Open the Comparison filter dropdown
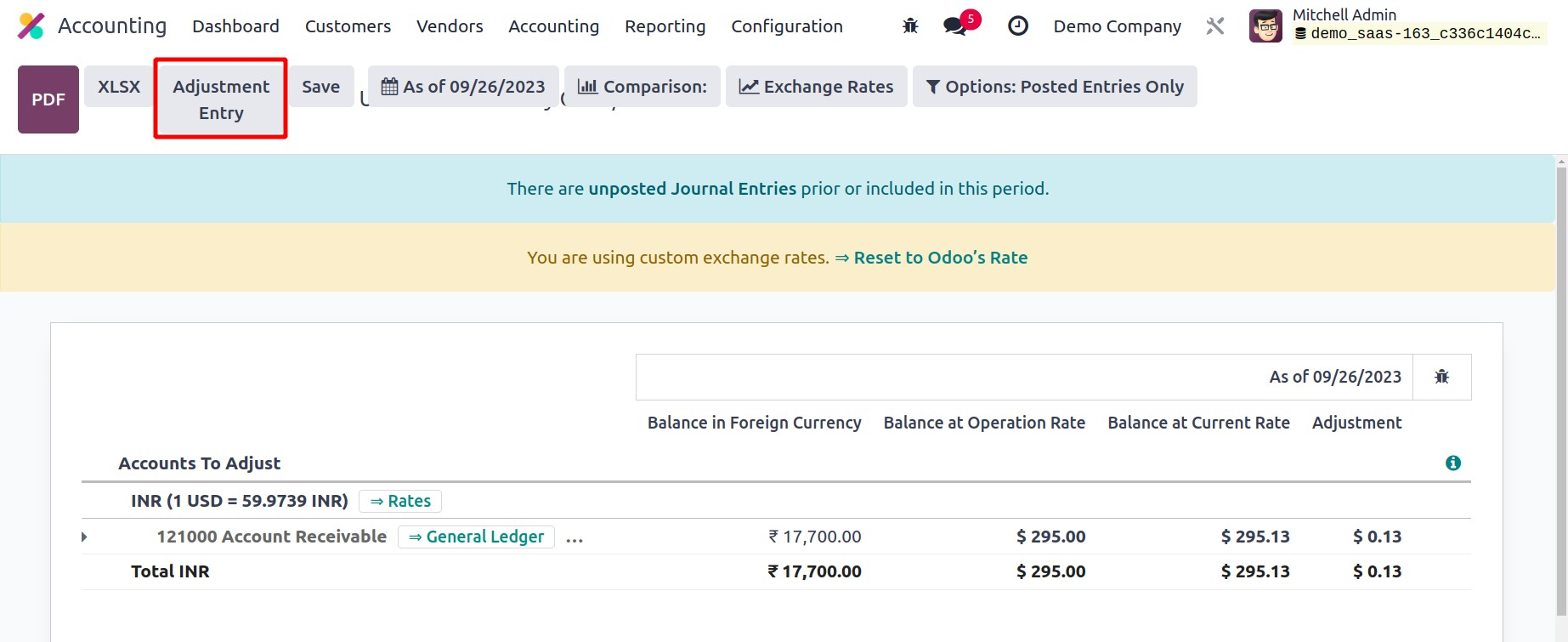The width and height of the screenshot is (1568, 642). [x=642, y=87]
